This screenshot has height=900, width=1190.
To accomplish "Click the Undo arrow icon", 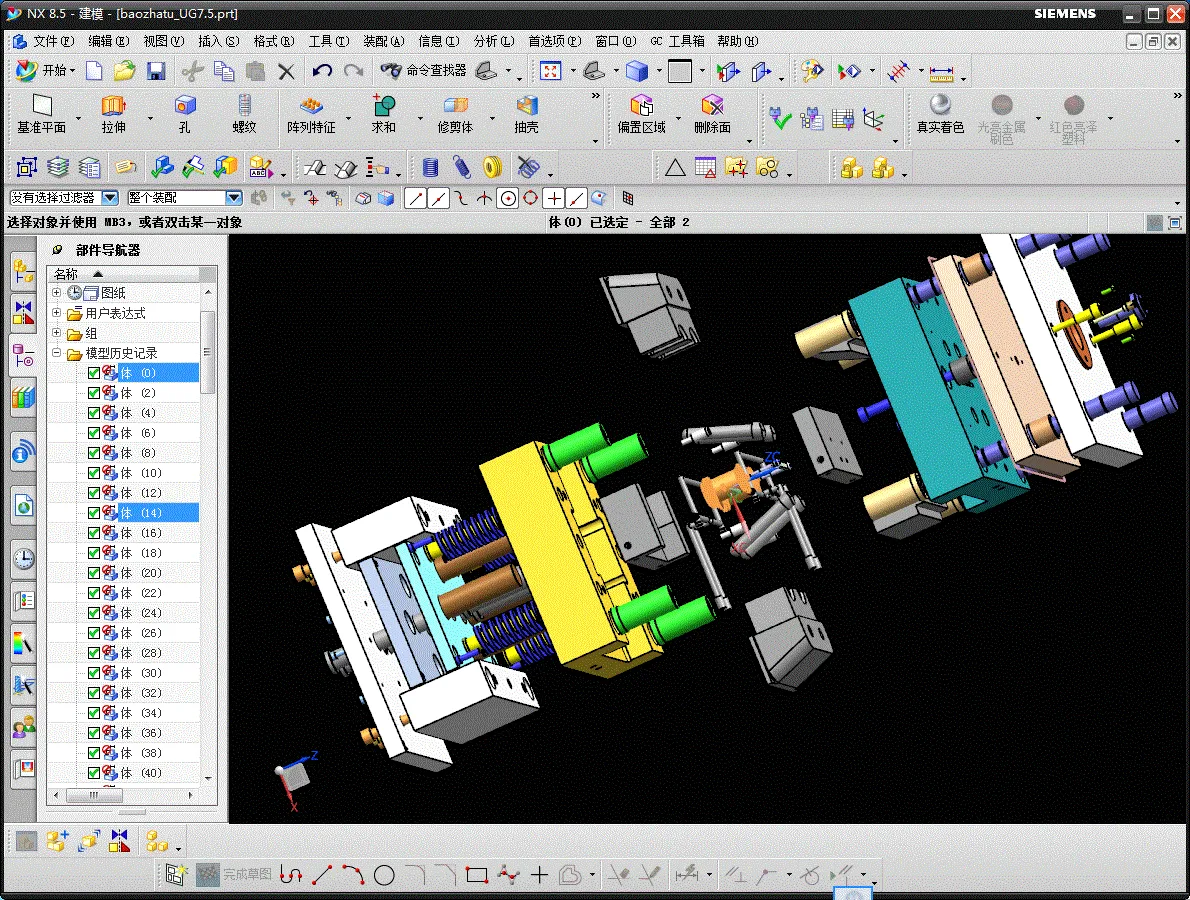I will click(x=322, y=71).
